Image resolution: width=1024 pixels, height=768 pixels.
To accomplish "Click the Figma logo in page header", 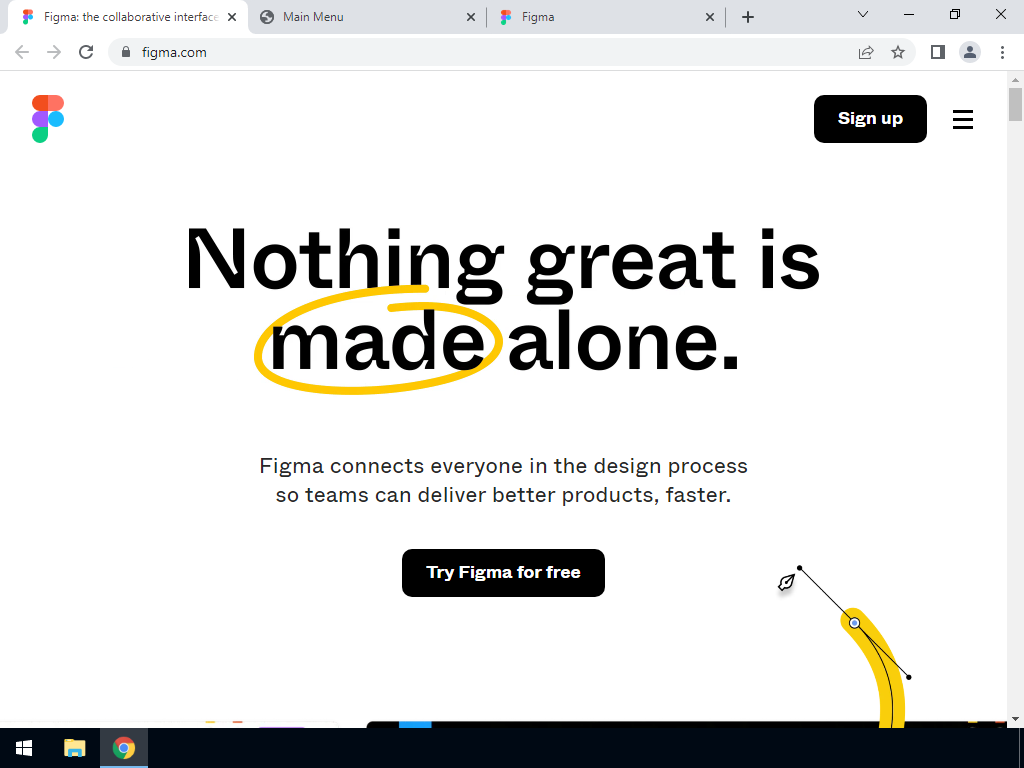I will [x=48, y=119].
